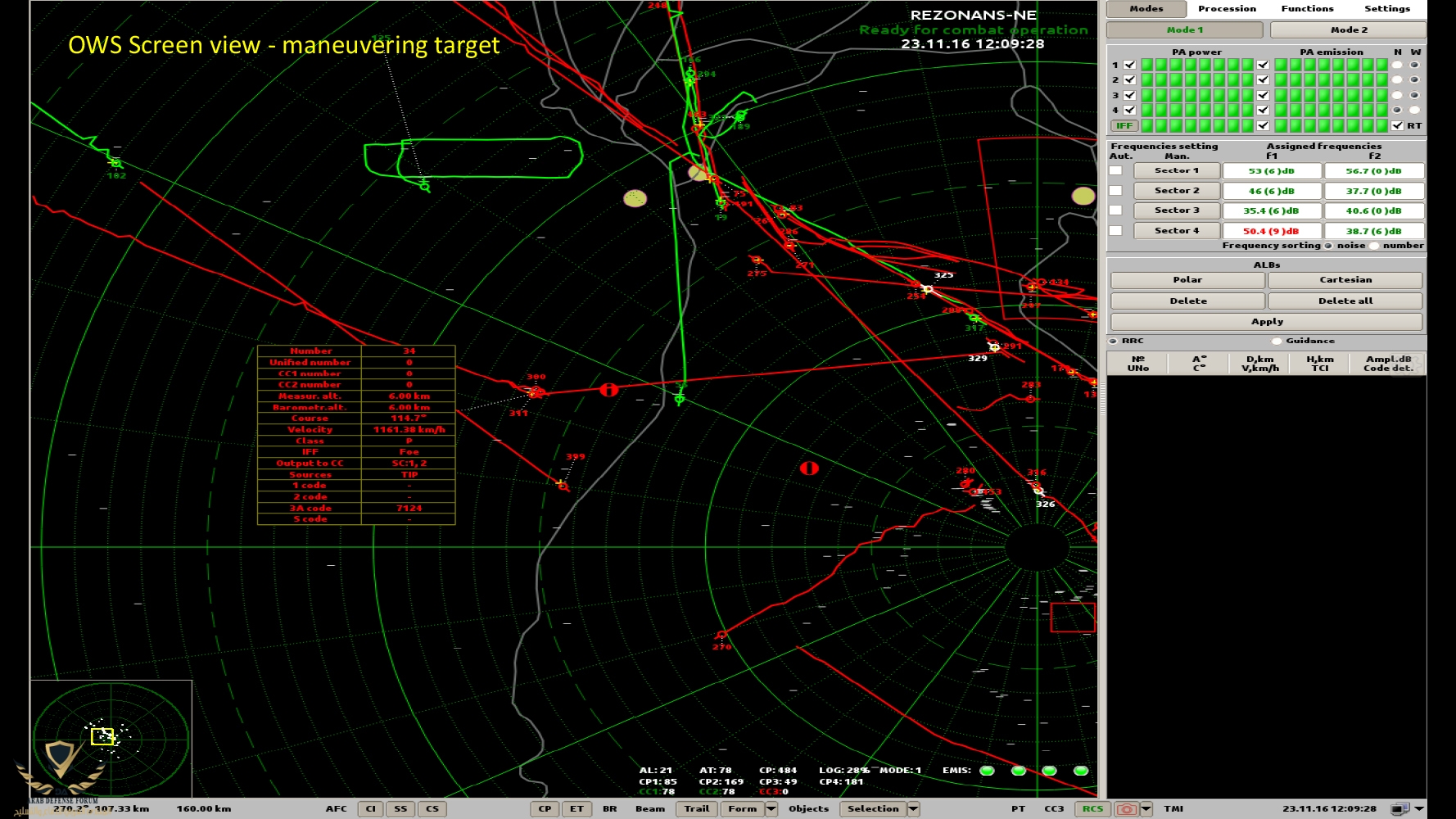Click the red rectangle near the radar origin

(x=1073, y=618)
